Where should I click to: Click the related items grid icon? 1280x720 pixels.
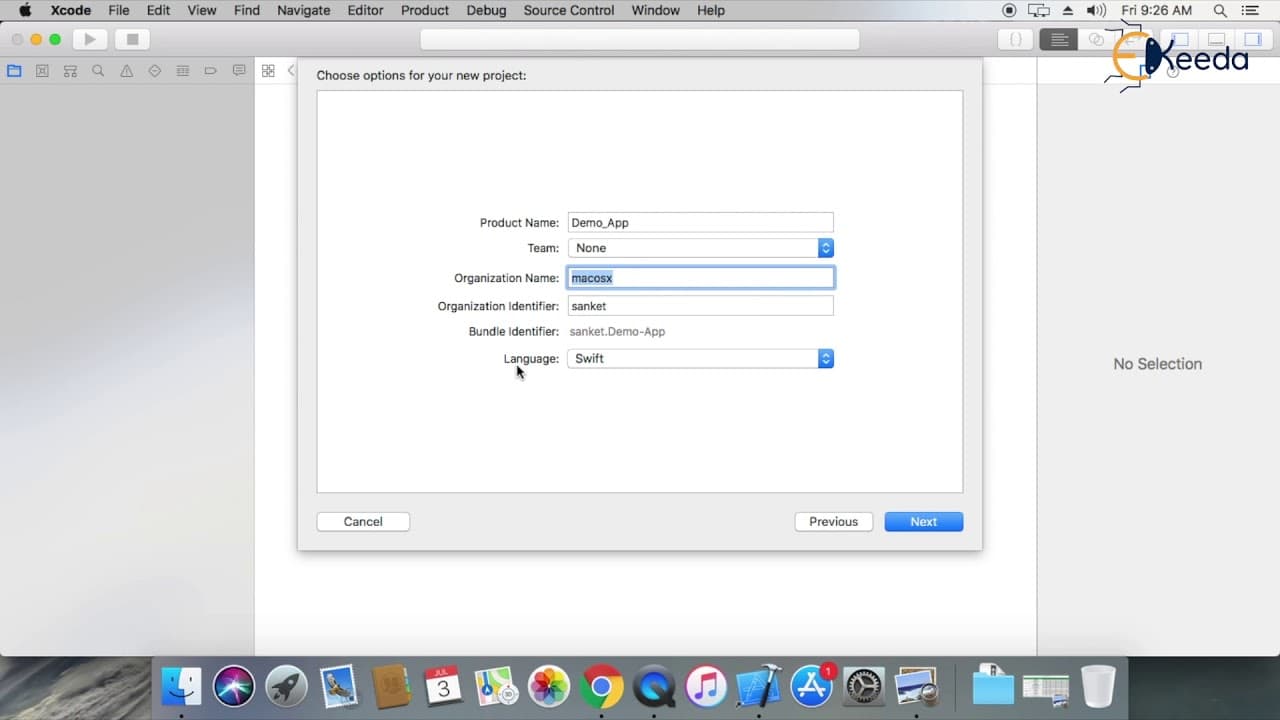[x=268, y=71]
